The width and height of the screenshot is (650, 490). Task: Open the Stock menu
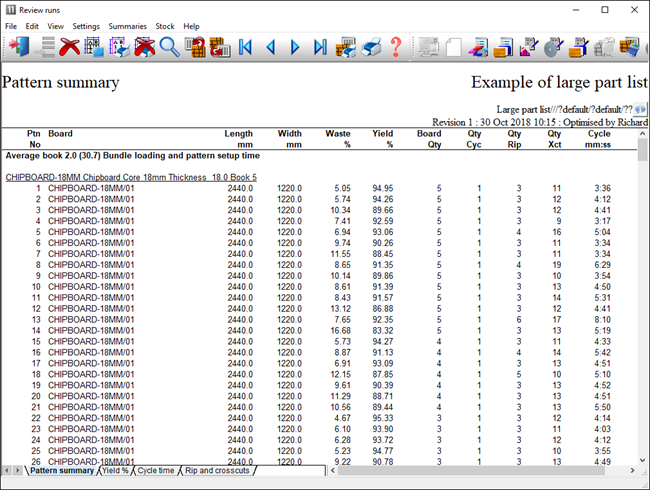click(x=165, y=26)
